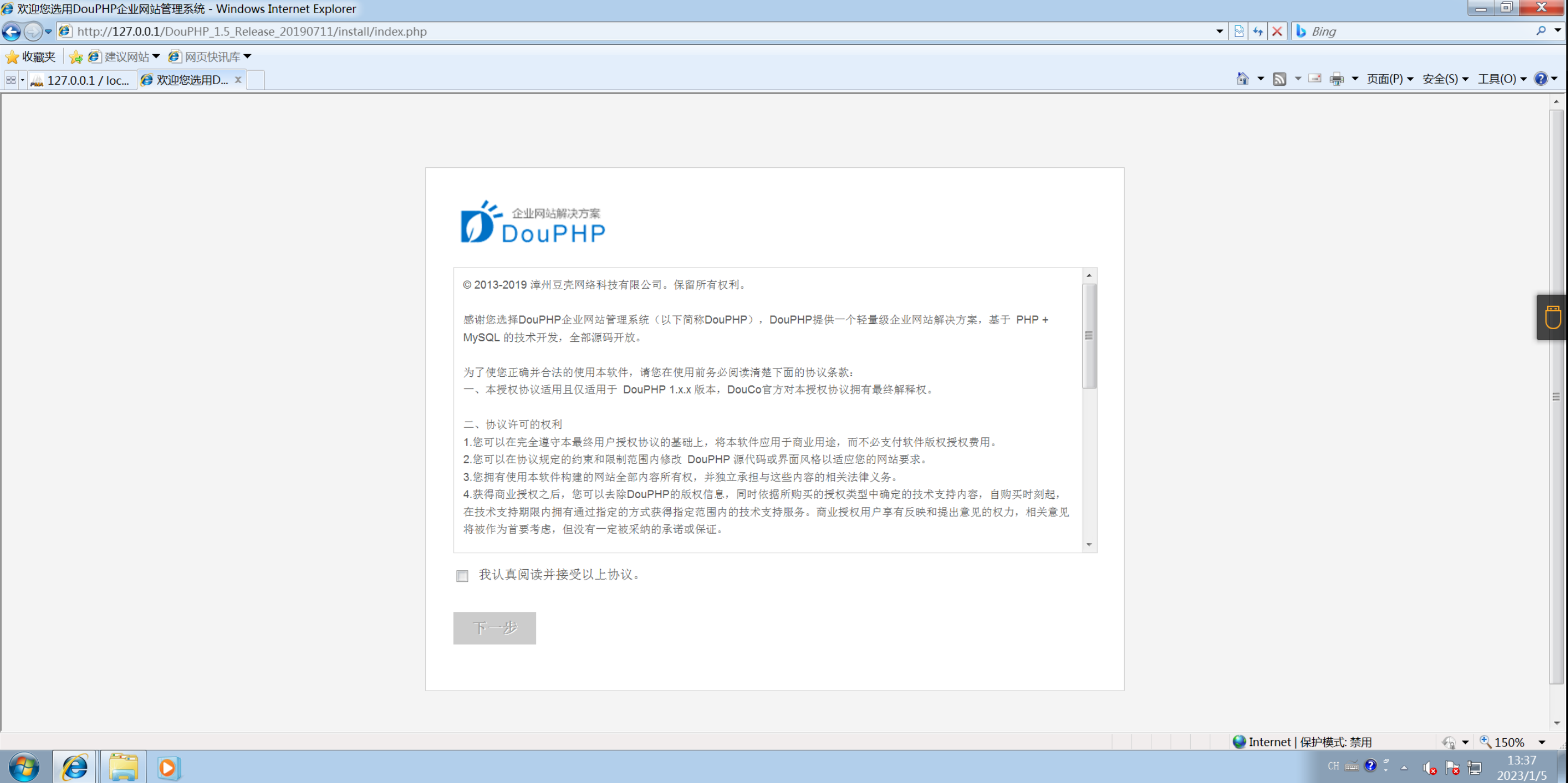Click the Internet zone globe icon

(x=1239, y=741)
